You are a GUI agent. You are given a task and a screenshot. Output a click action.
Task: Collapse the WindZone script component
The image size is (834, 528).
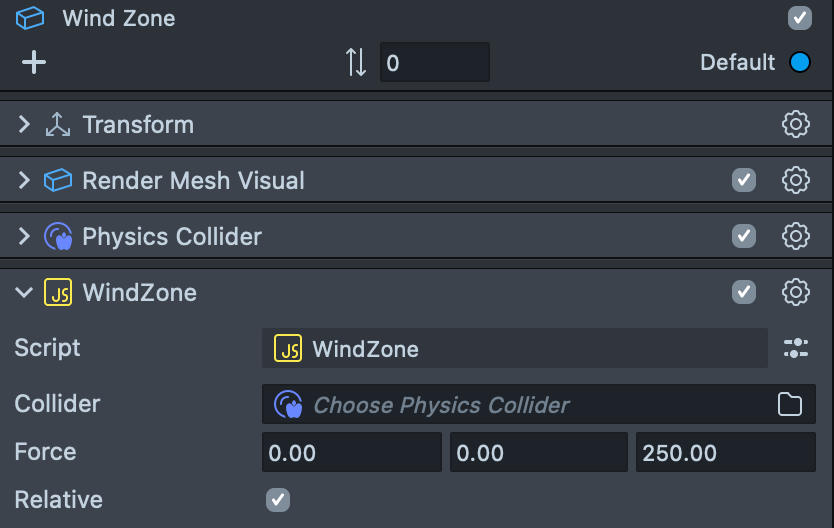coord(24,292)
